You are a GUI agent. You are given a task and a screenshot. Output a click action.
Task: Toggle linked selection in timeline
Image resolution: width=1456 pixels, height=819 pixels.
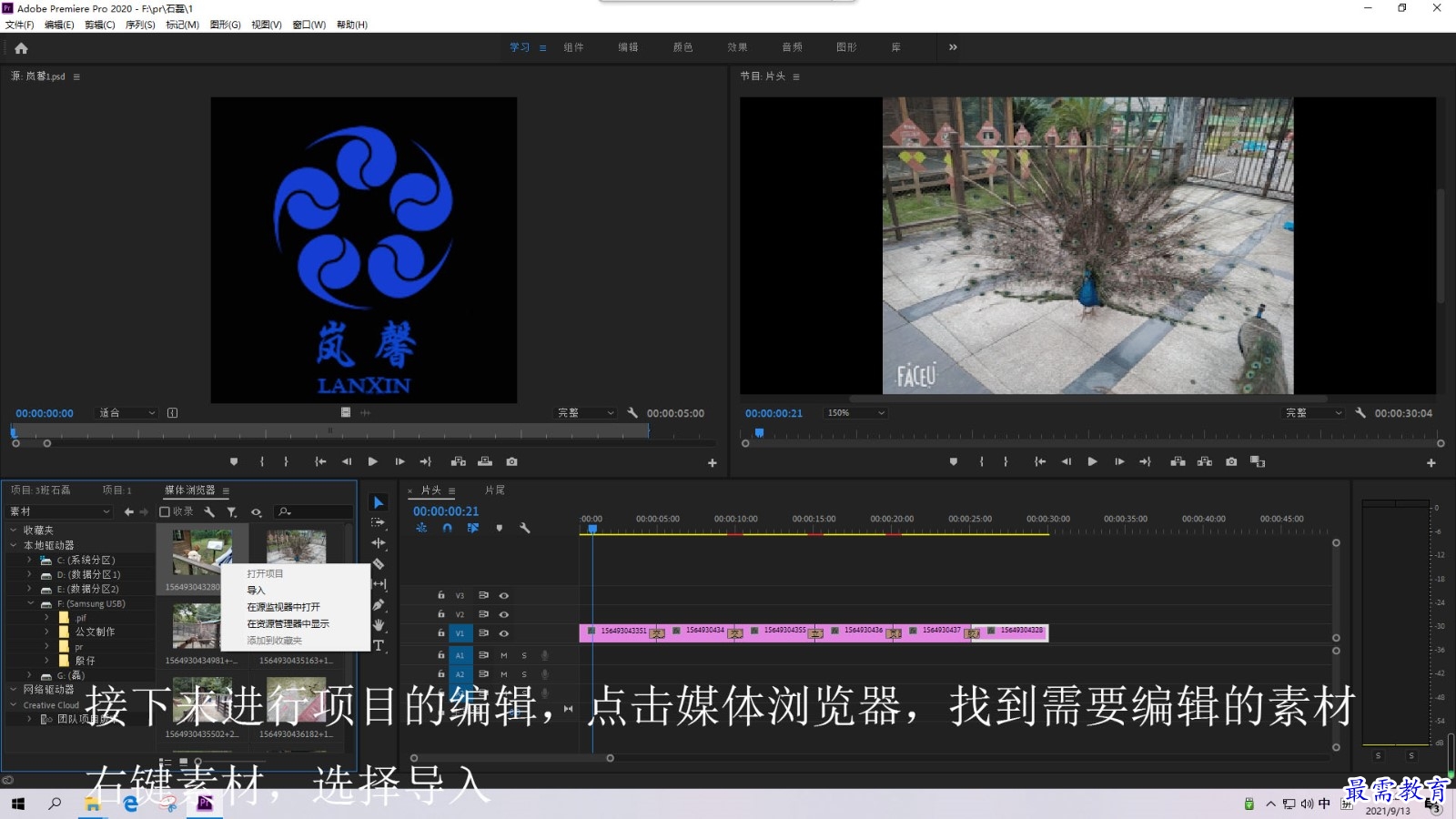pos(473,528)
